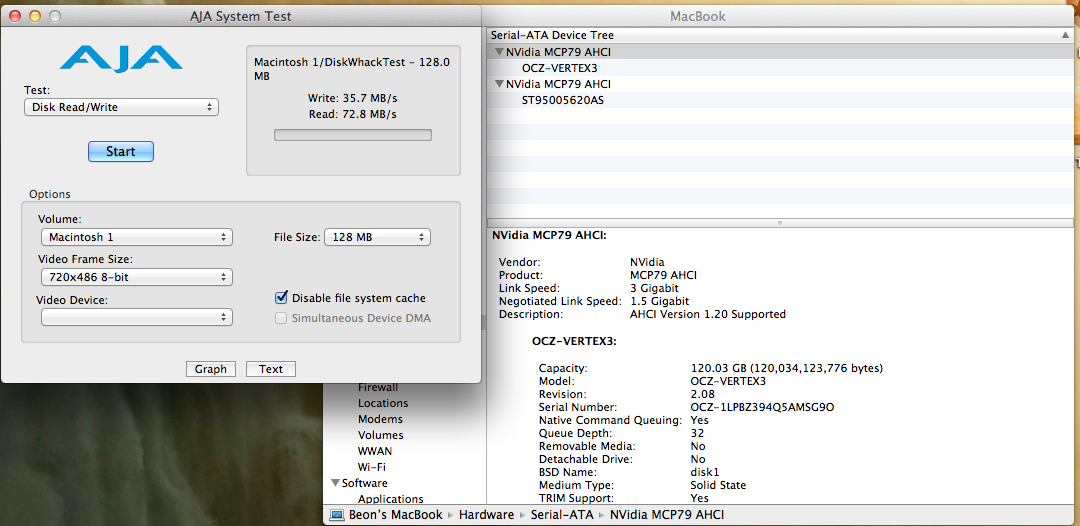Click the serial number OCZ-1LPBZ394Q5AMSG9O
Image resolution: width=1080 pixels, height=526 pixels.
point(762,407)
